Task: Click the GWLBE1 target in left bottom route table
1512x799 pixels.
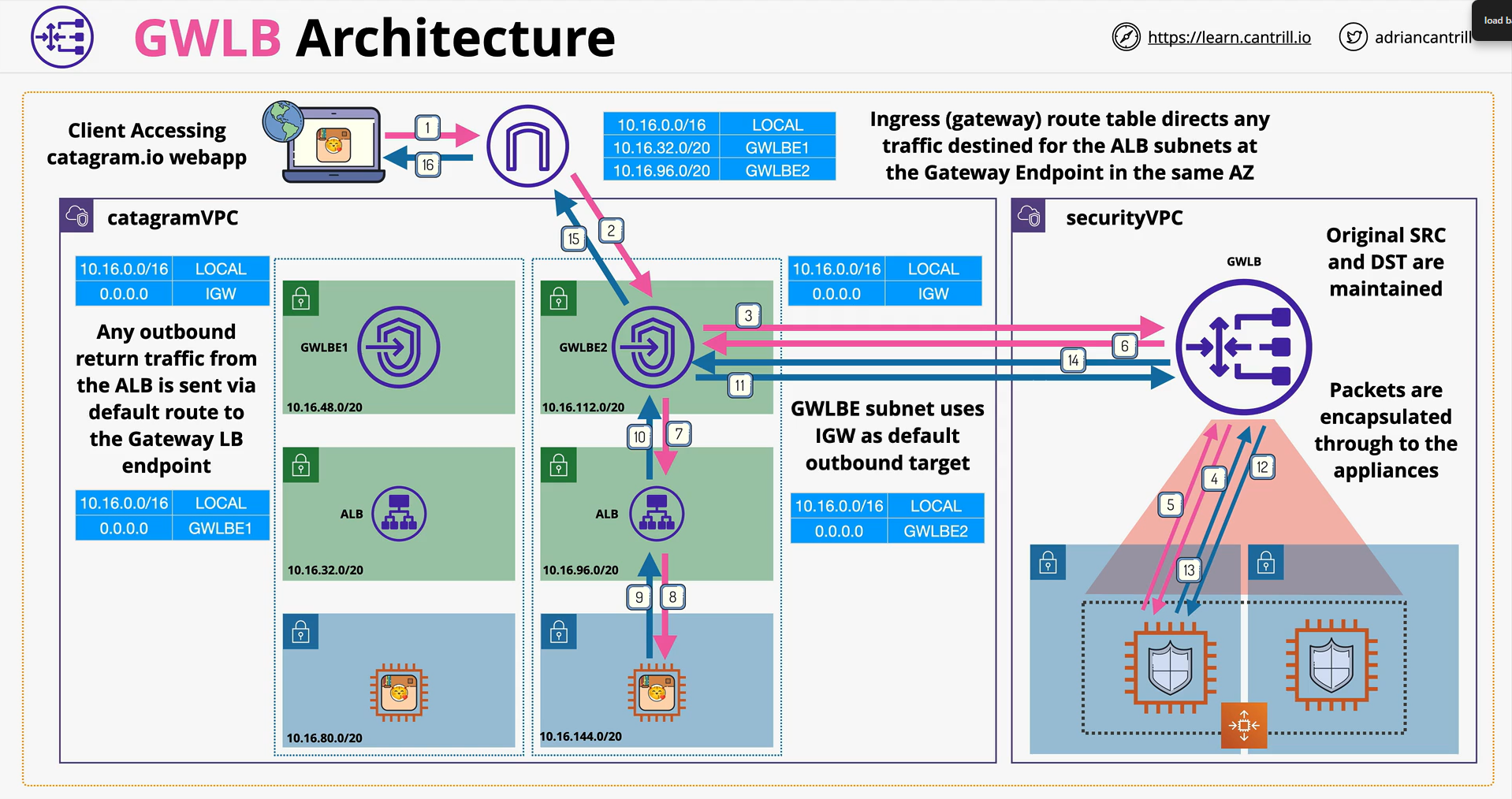Action: point(220,528)
